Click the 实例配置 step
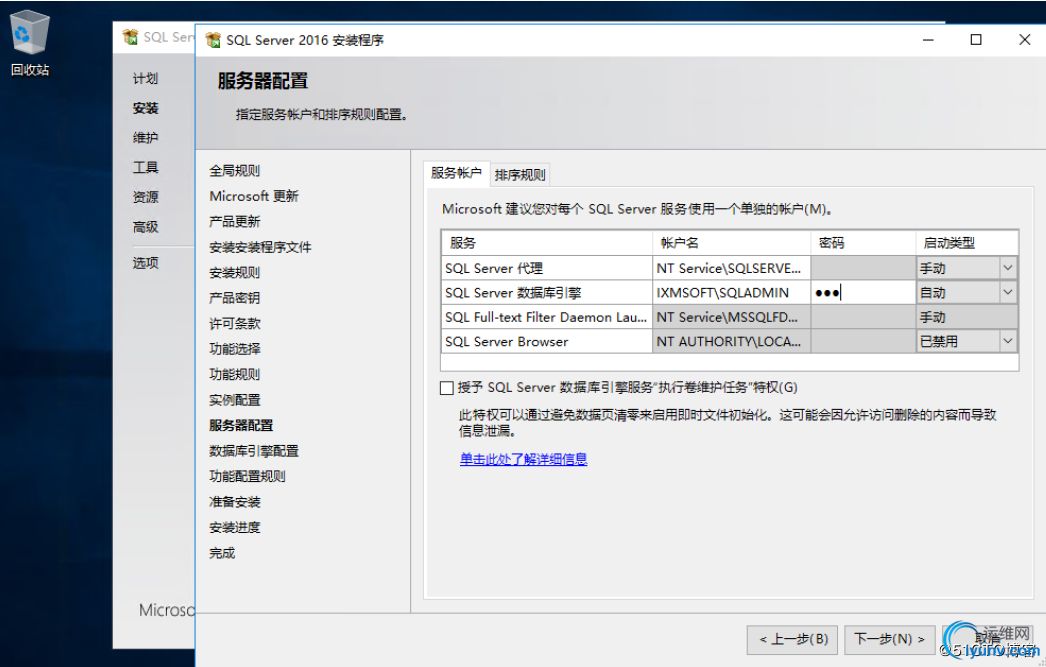This screenshot has height=667, width=1046. point(234,400)
